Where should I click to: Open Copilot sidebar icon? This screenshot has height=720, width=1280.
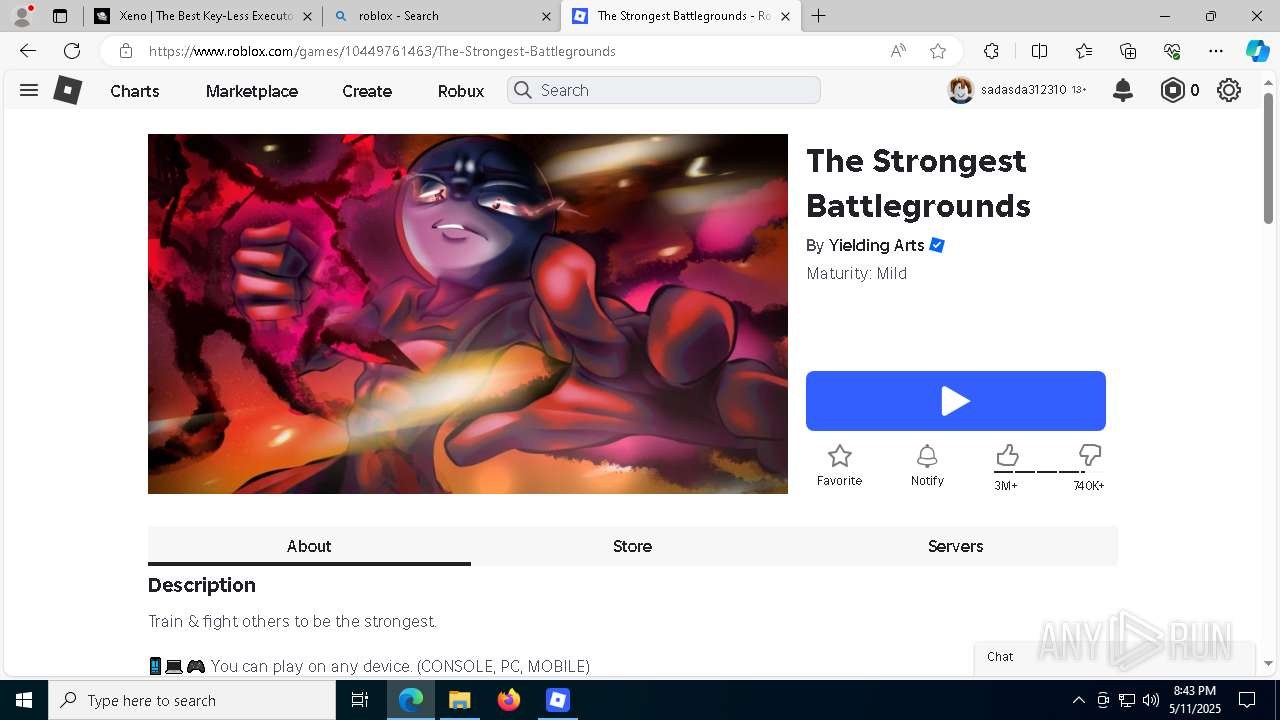pyautogui.click(x=1257, y=51)
